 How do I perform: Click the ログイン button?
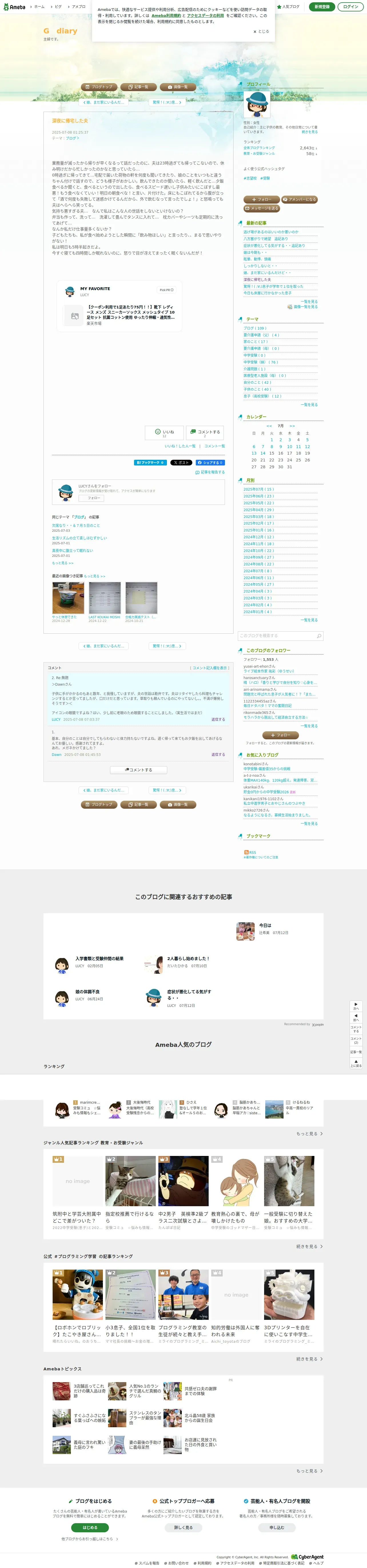pyautogui.click(x=350, y=7)
